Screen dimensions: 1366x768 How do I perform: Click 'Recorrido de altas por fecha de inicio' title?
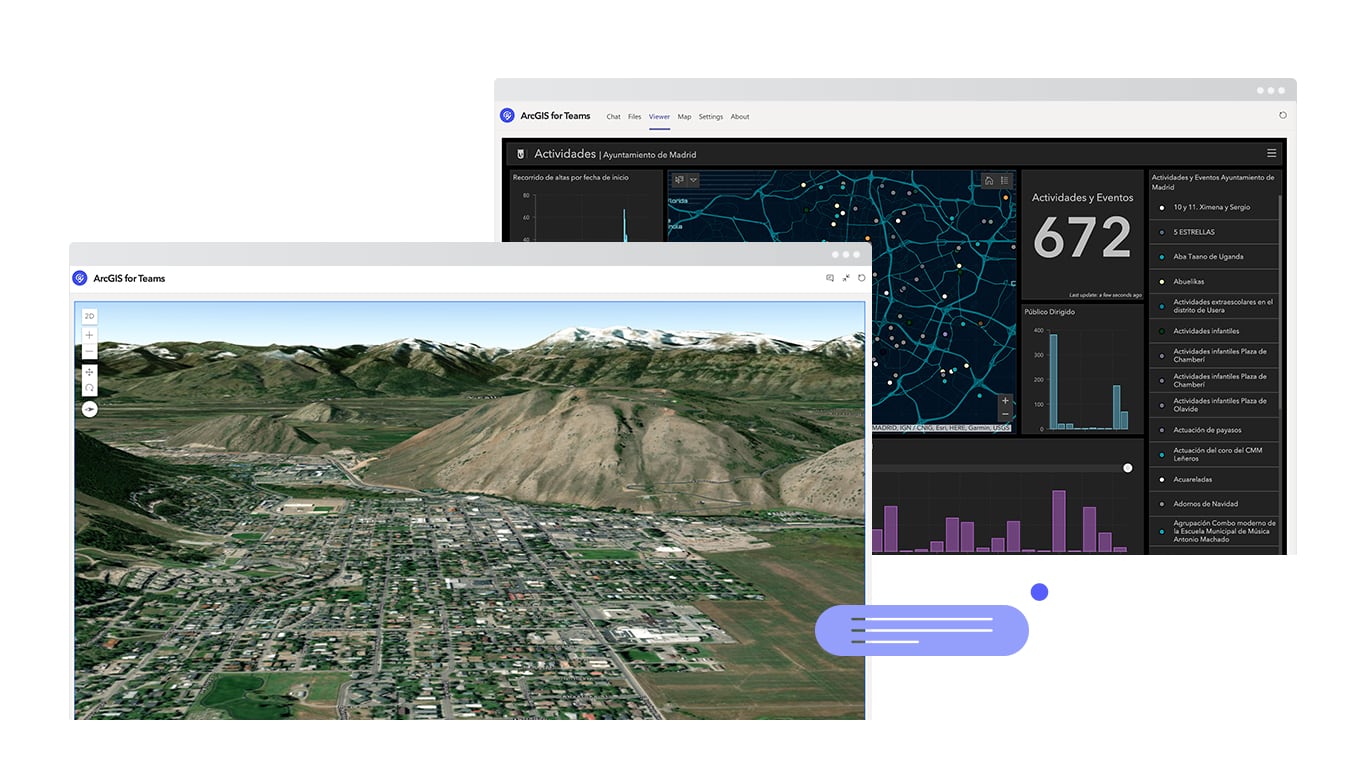pos(571,177)
